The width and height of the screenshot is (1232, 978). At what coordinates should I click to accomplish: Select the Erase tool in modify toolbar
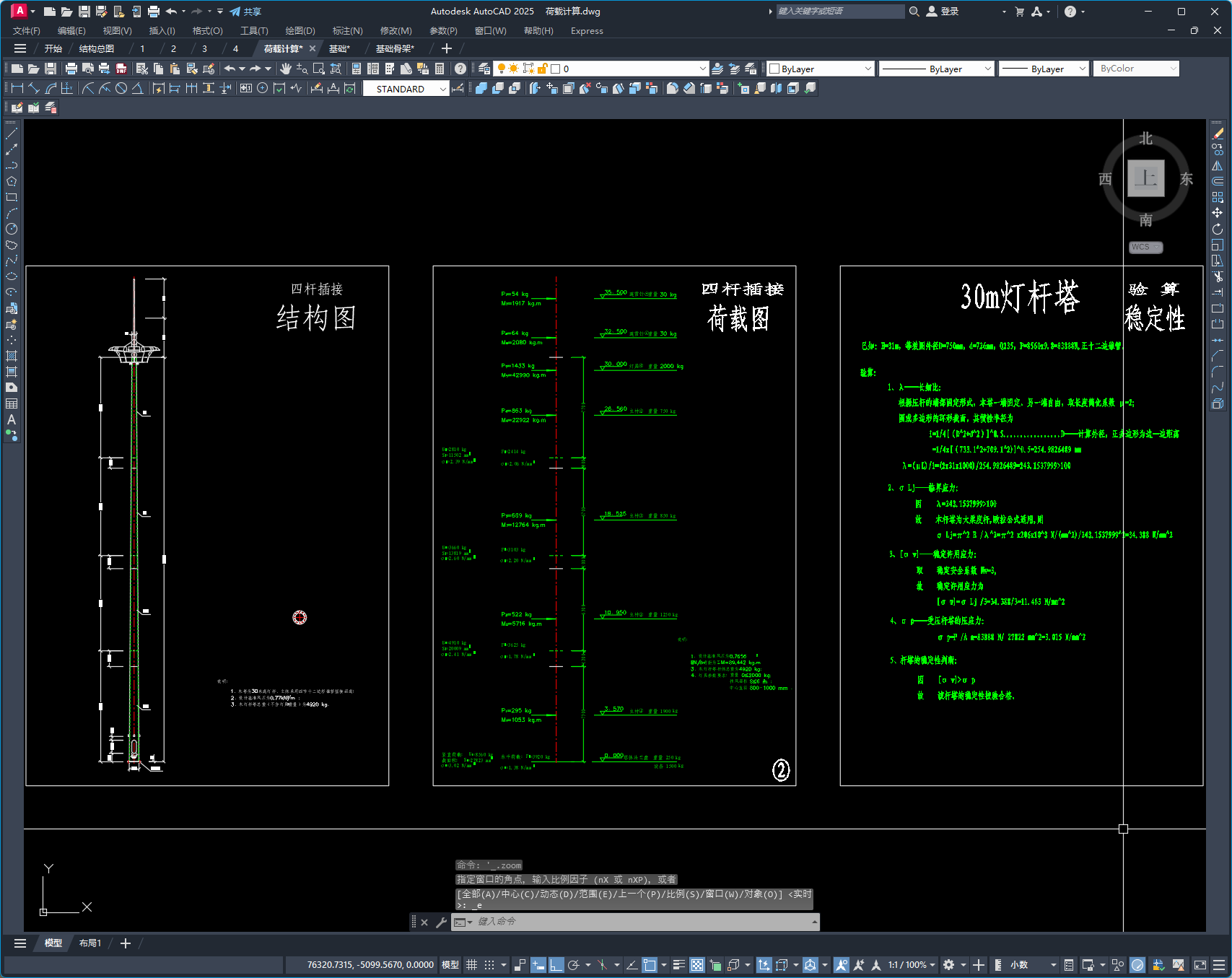tap(1218, 134)
